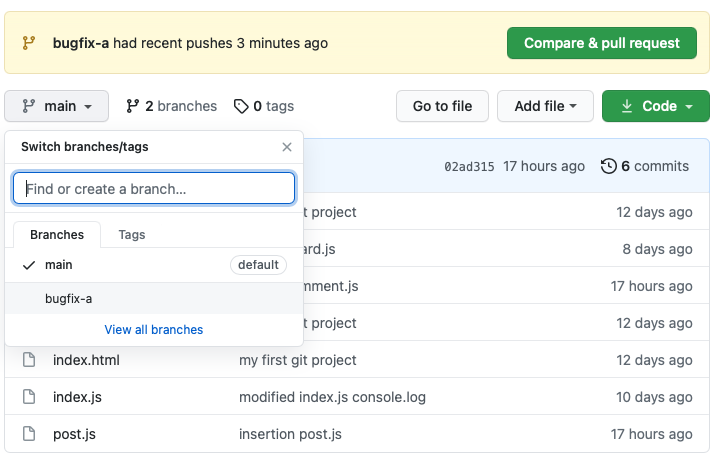
Task: Expand the Add file dropdown
Action: pos(545,106)
